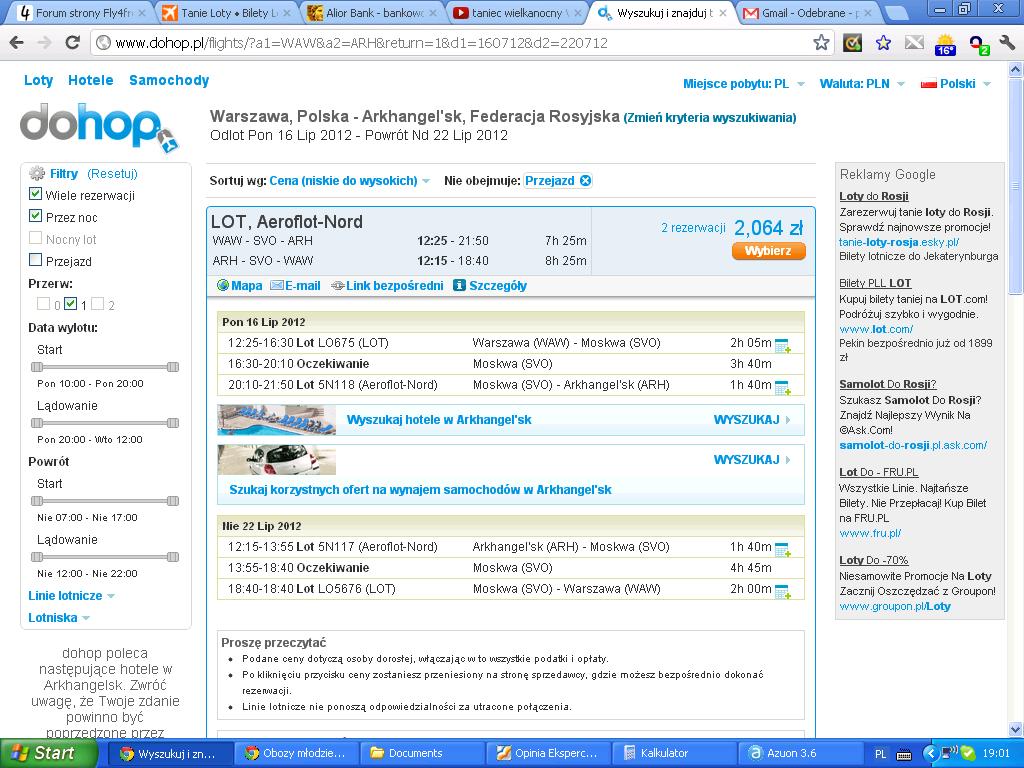The height and width of the screenshot is (768, 1024).
Task: Click the Link bezpośredni chain icon
Action: click(x=337, y=285)
